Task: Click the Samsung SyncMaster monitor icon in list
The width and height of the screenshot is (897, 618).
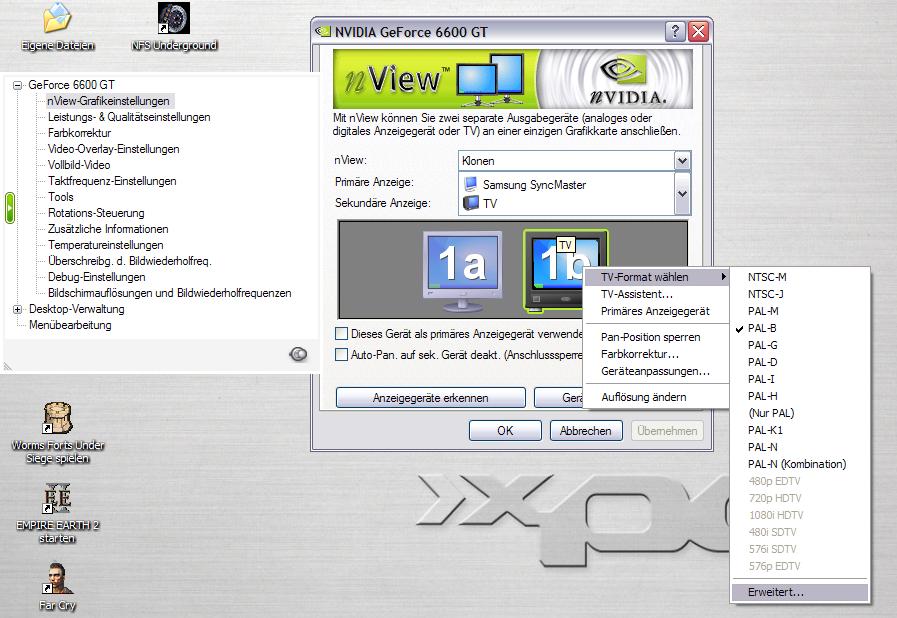Action: [x=471, y=184]
